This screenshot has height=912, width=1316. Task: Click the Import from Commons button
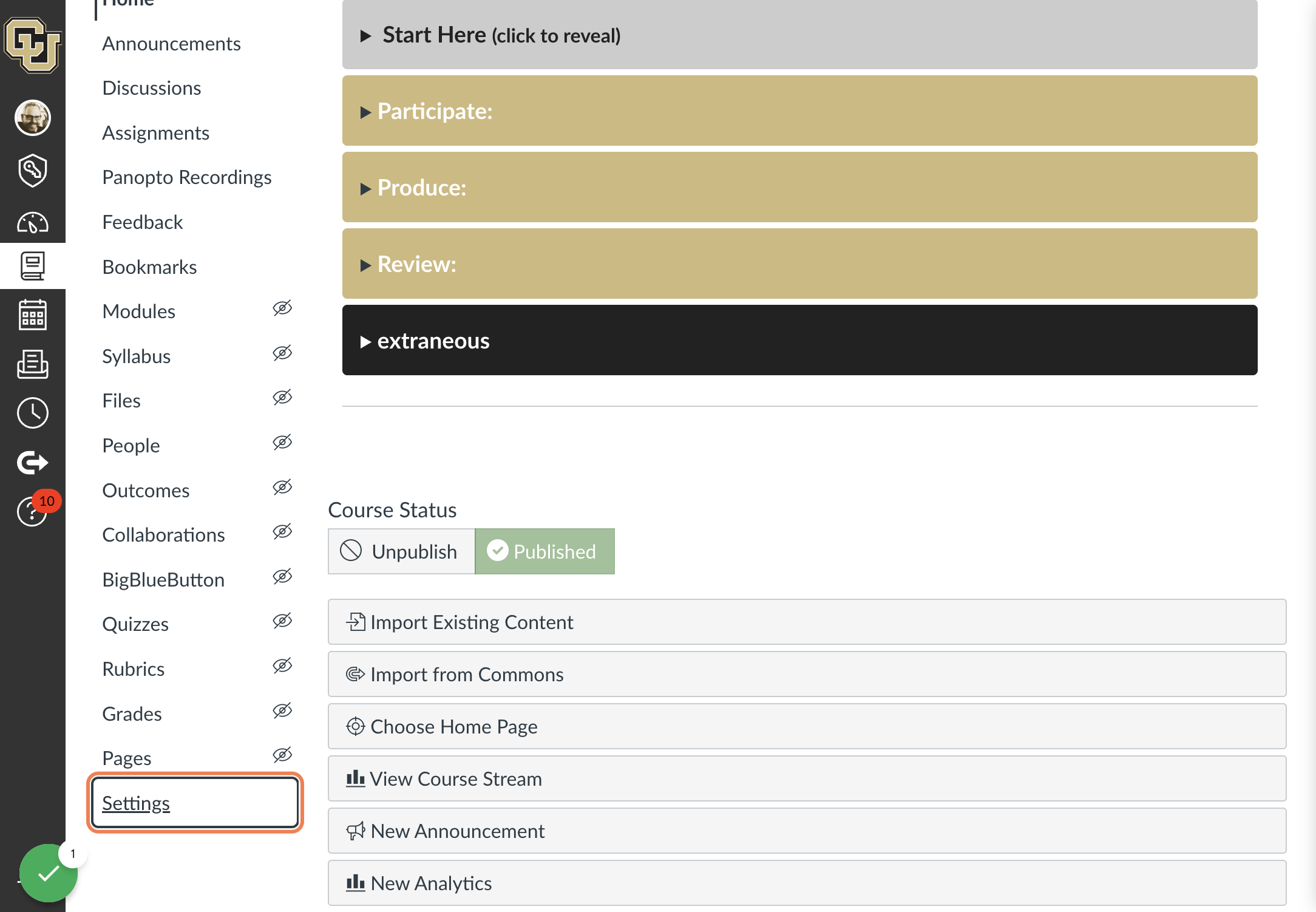pos(807,674)
